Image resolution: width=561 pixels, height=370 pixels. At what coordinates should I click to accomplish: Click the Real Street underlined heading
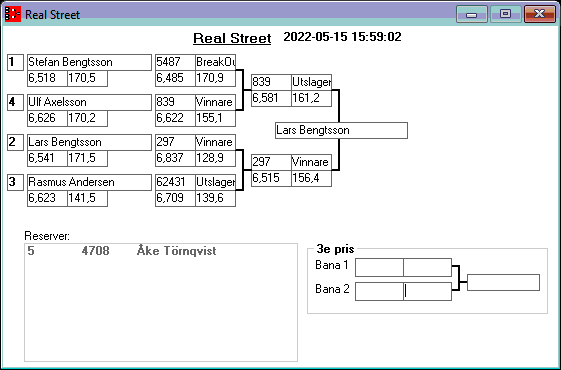[232, 38]
